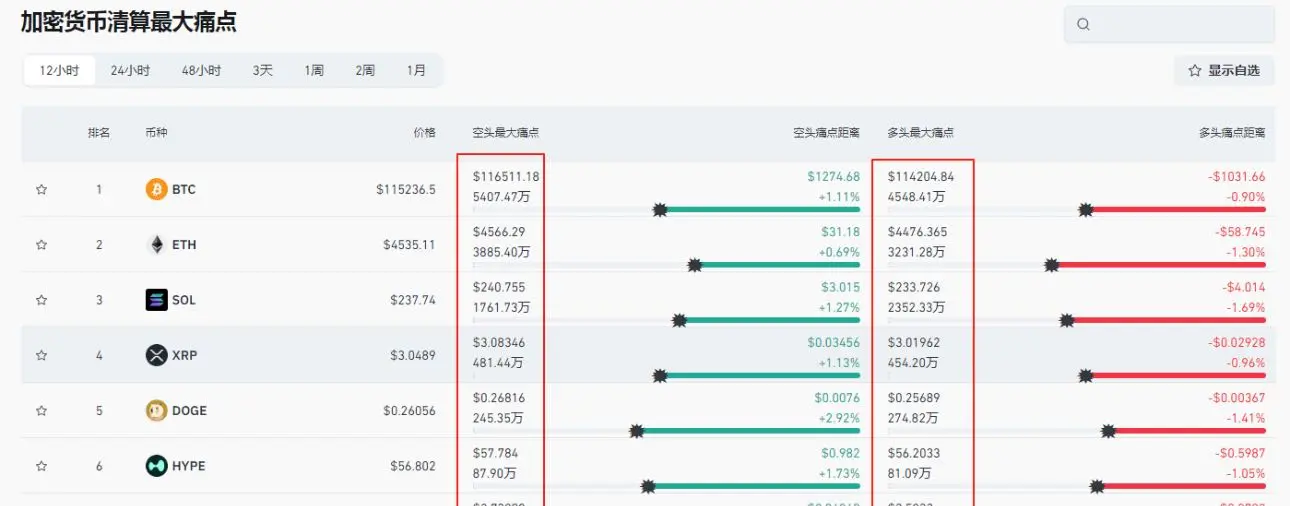Switch to the 48小时 tab

[201, 71]
